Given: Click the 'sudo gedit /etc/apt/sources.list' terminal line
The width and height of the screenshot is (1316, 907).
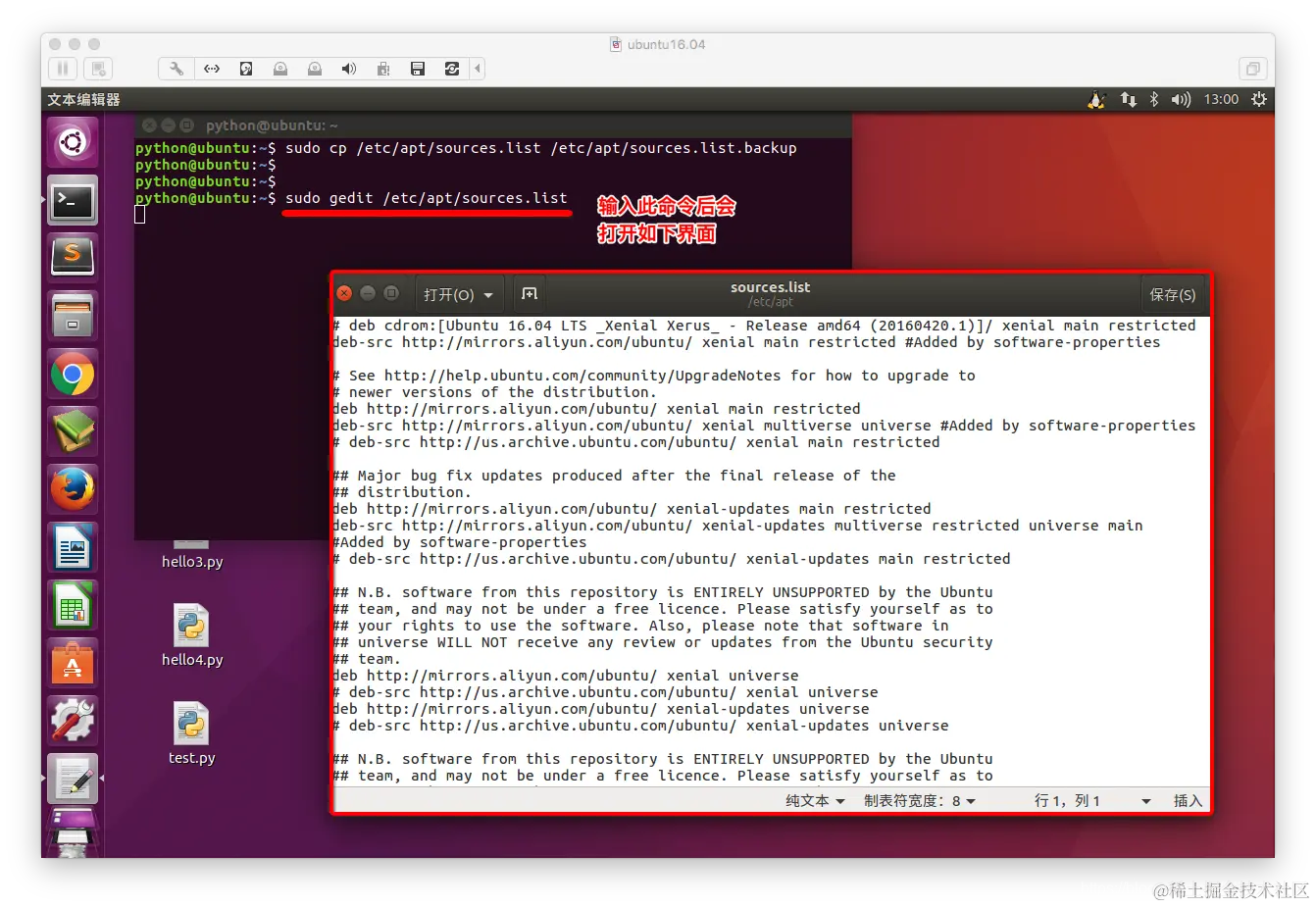Looking at the screenshot, I should coord(426,198).
